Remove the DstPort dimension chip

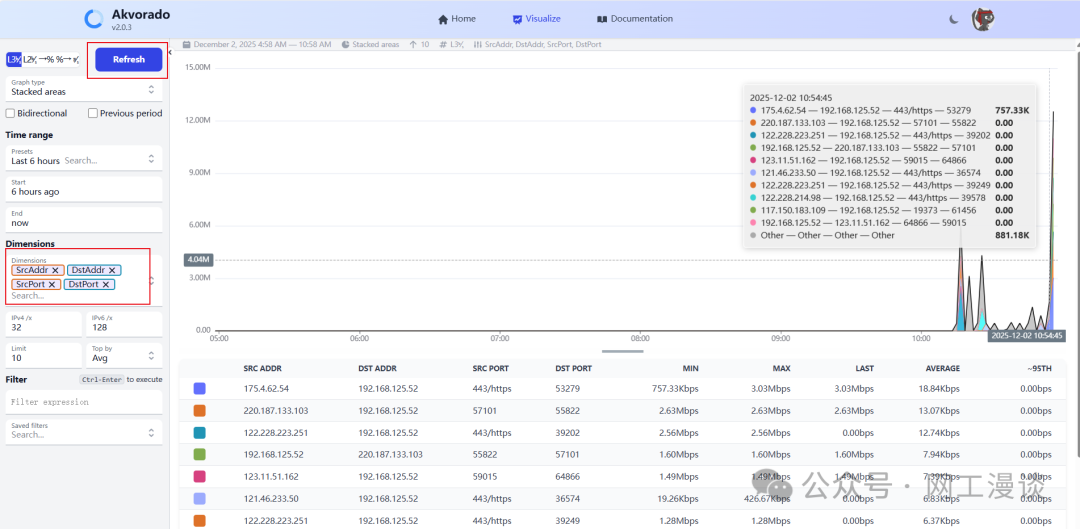coord(106,284)
